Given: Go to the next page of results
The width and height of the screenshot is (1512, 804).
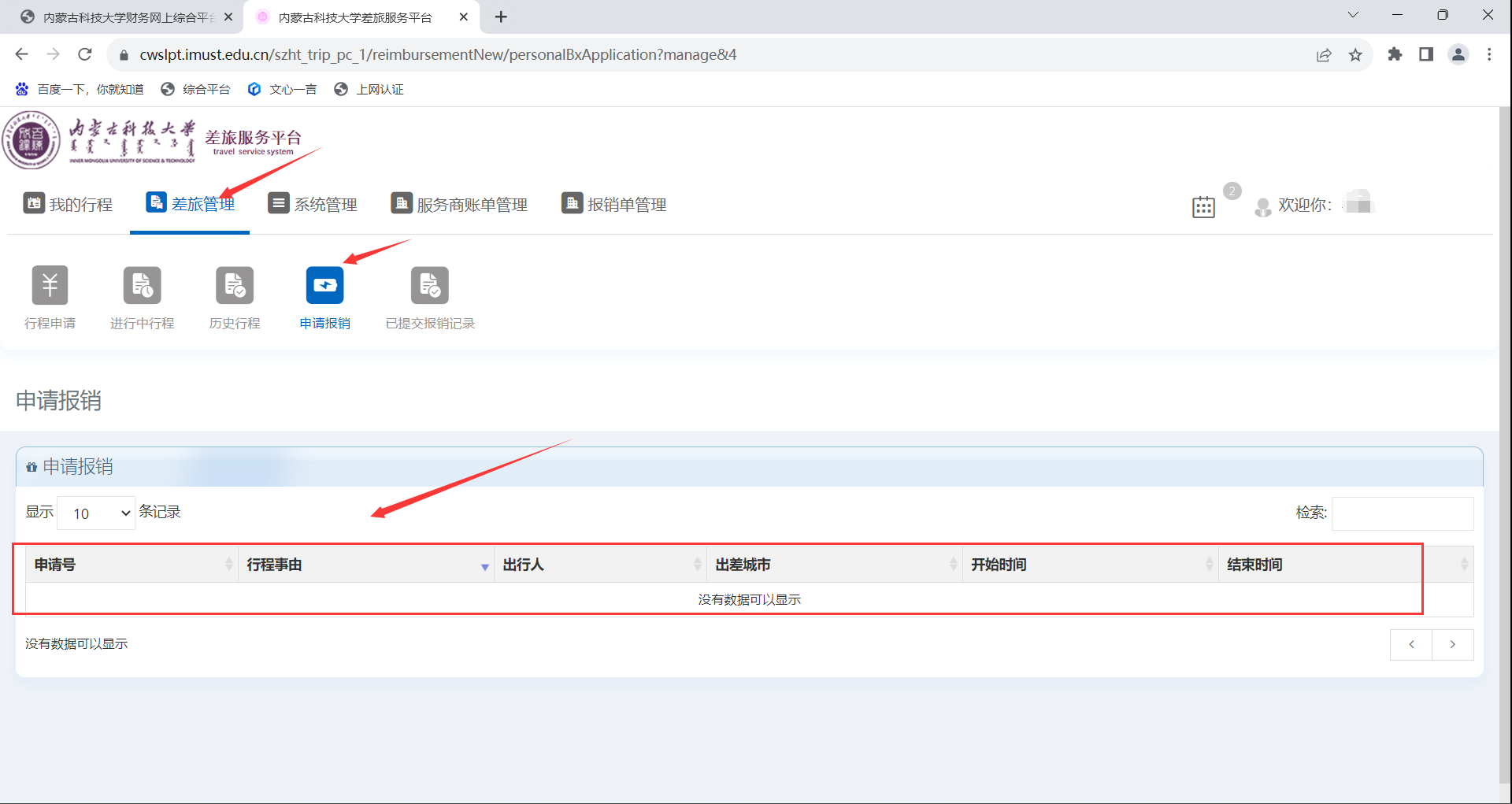Looking at the screenshot, I should (1452, 644).
